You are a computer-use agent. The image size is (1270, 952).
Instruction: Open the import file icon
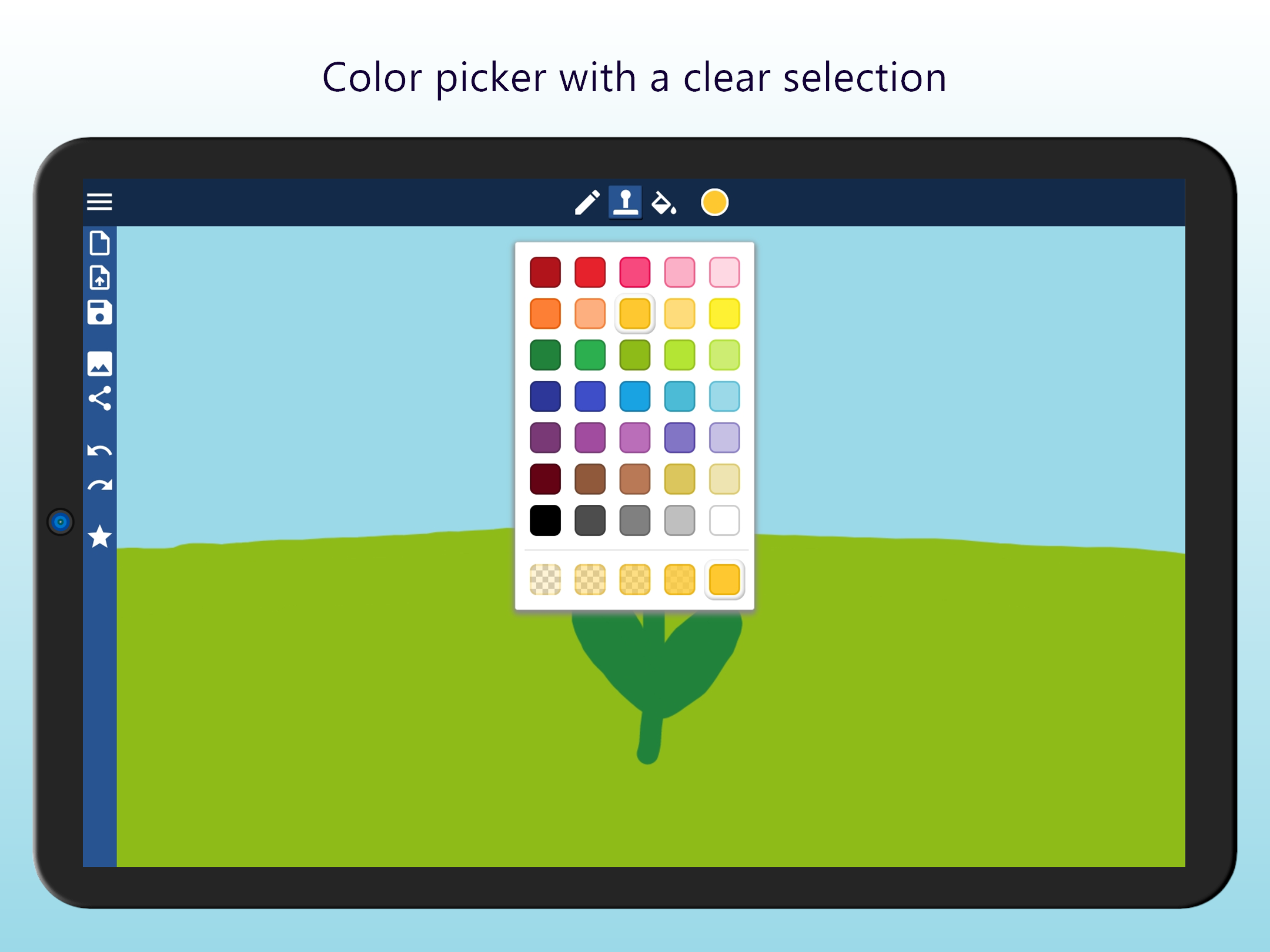(x=99, y=277)
